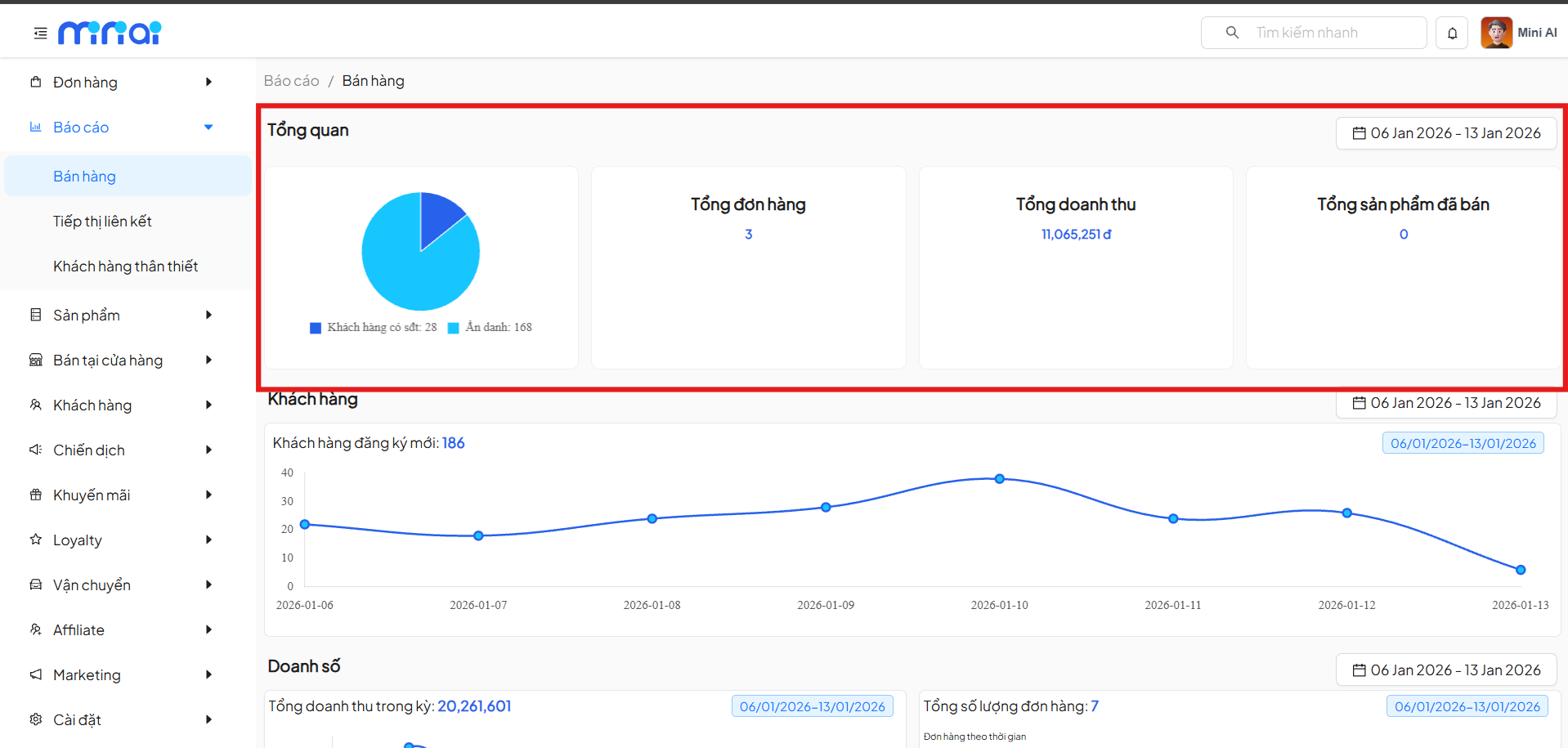1568x748 pixels.
Task: Expand the Vận chuyển submenu arrow
Action: tap(208, 585)
